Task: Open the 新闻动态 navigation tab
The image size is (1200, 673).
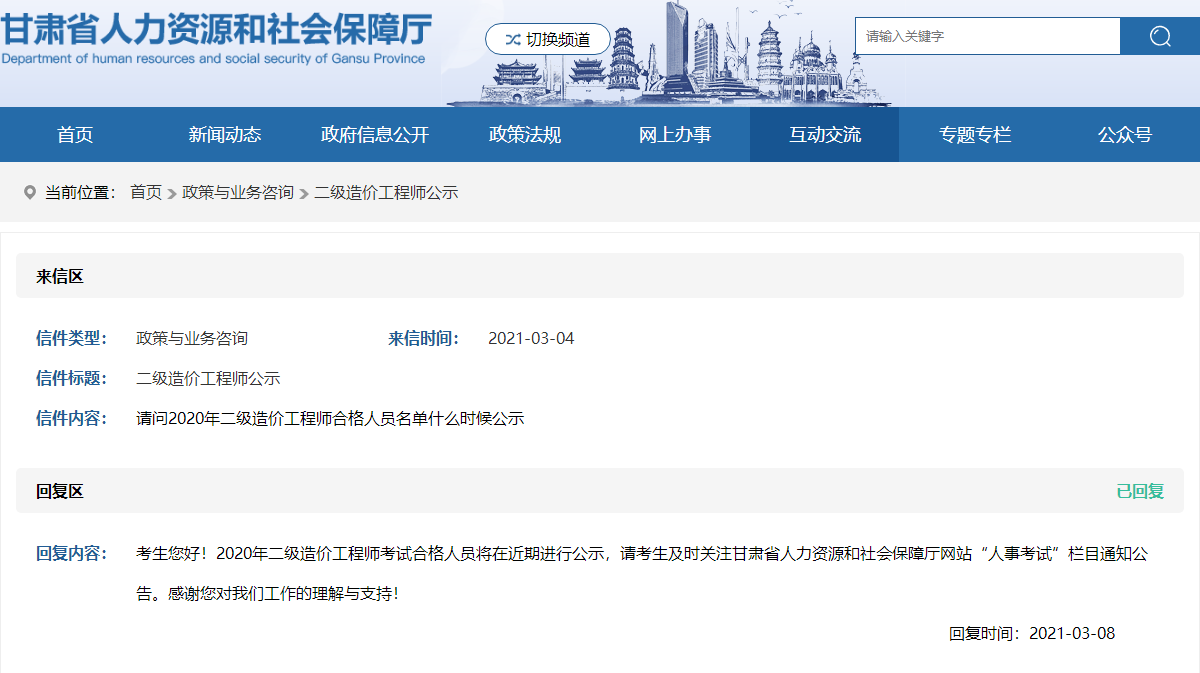Action: pyautogui.click(x=225, y=135)
